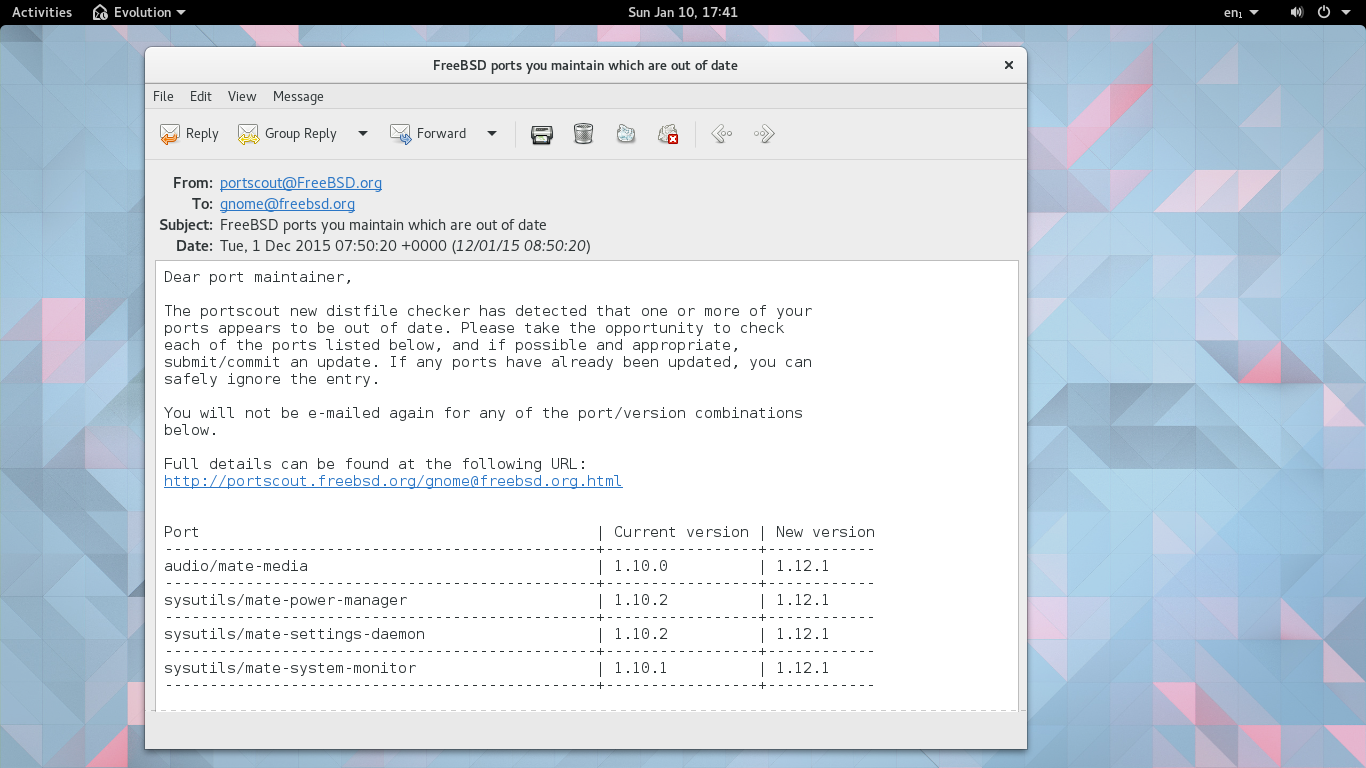Click current version 1.10.1 for mate-system-monitor
Image resolution: width=1366 pixels, height=768 pixels.
[641, 668]
